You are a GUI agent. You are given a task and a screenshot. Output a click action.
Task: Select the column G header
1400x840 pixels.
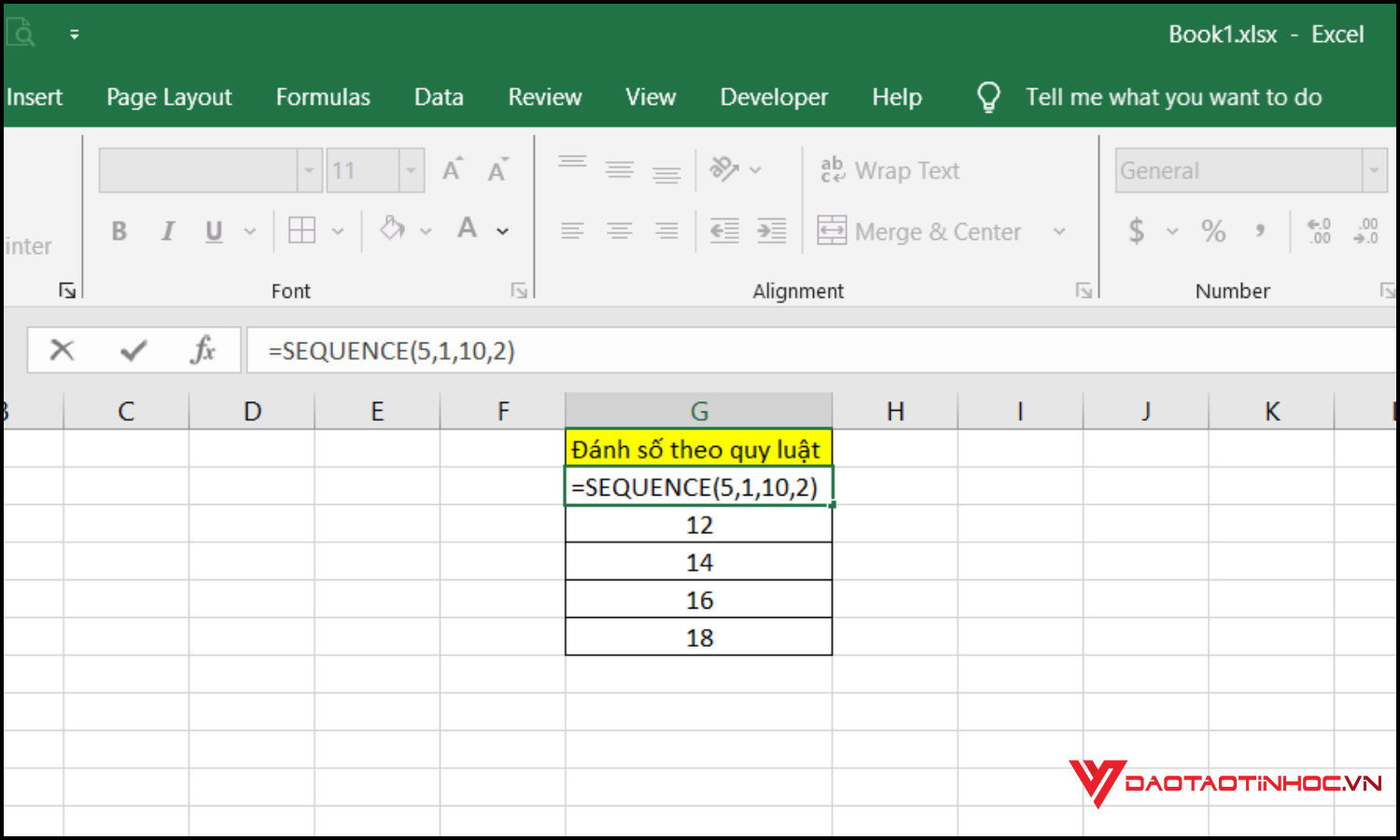tap(698, 410)
